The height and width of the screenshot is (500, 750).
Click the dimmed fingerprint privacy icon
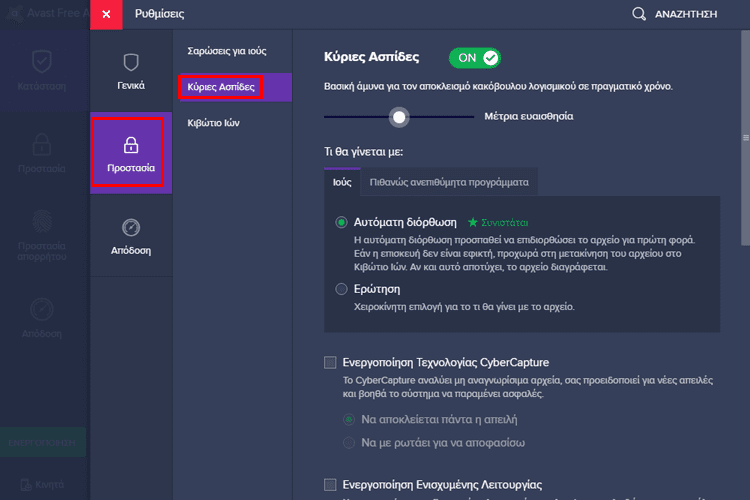coord(42,221)
